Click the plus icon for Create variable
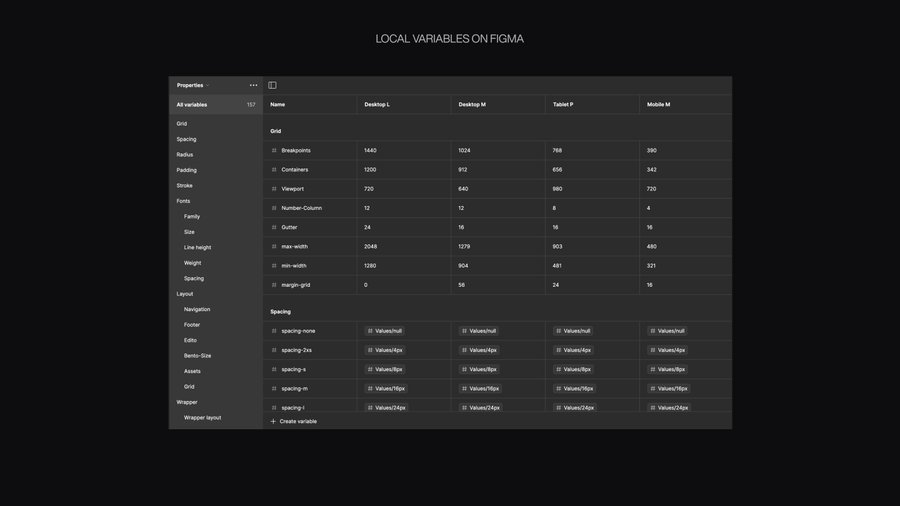This screenshot has height=506, width=900. click(x=273, y=421)
